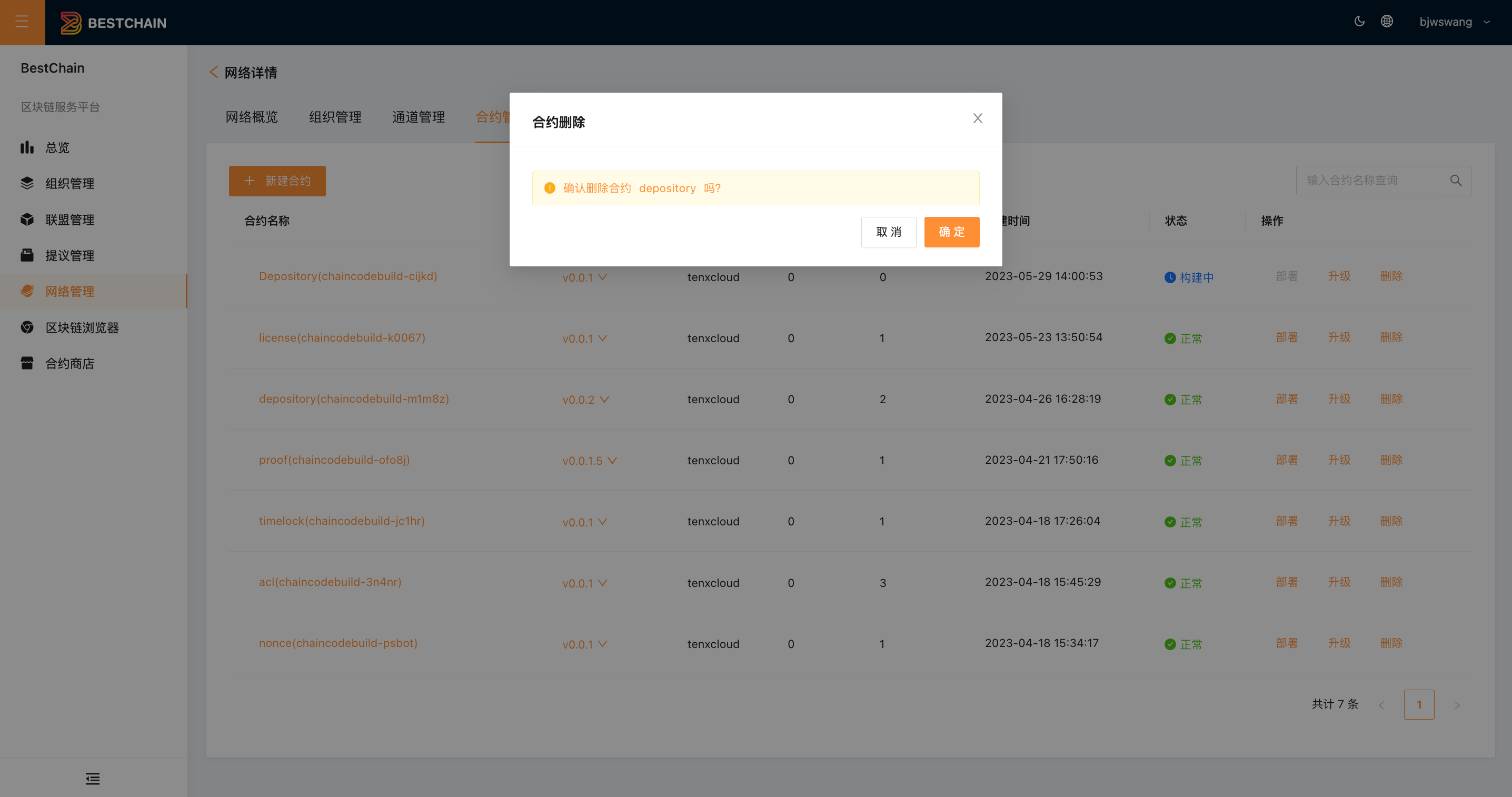Open 总览 in the sidebar

[94, 147]
